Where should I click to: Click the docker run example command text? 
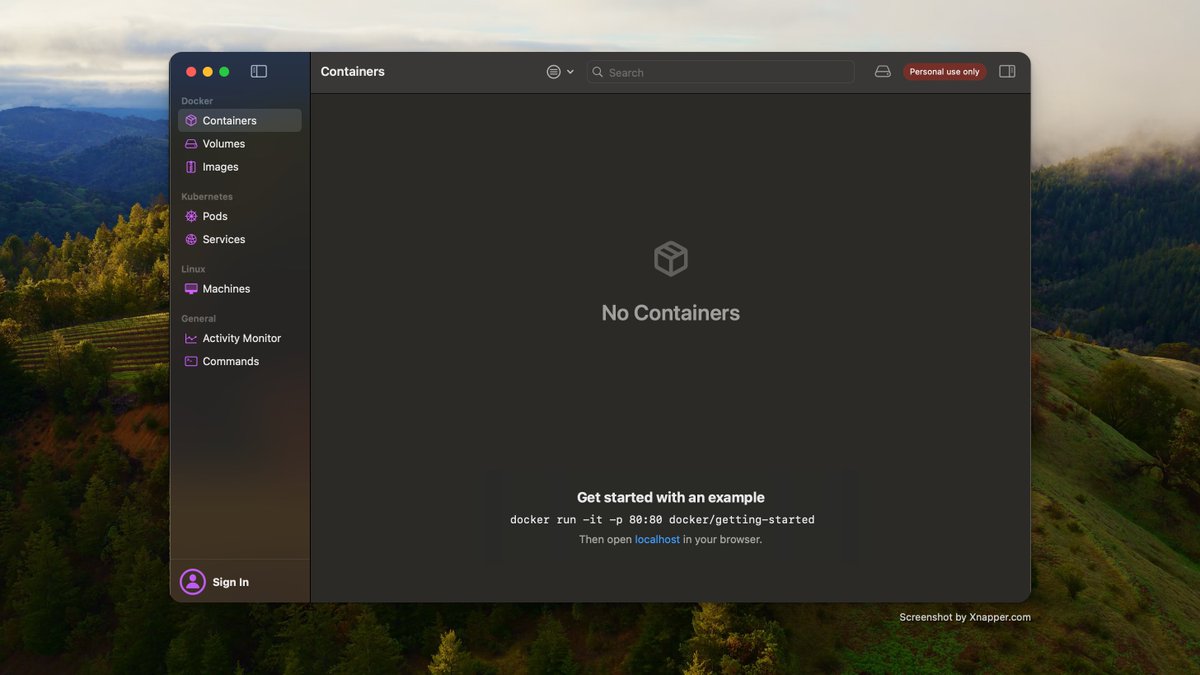662,520
